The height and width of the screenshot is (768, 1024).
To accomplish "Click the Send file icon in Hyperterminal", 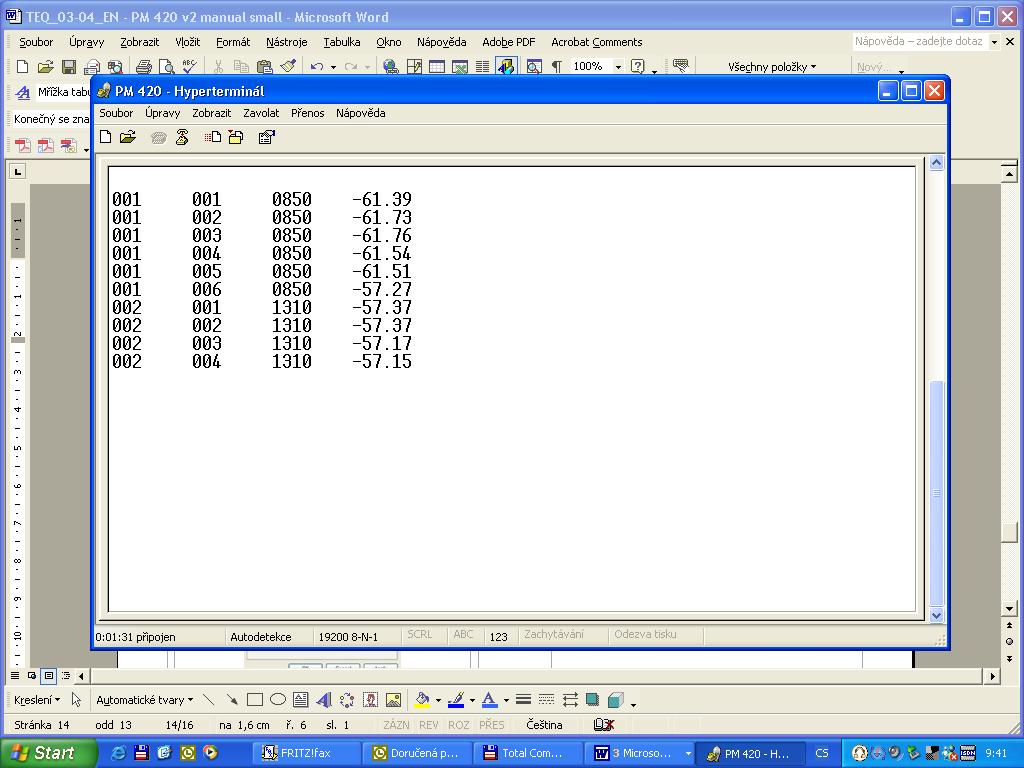I will (x=213, y=137).
